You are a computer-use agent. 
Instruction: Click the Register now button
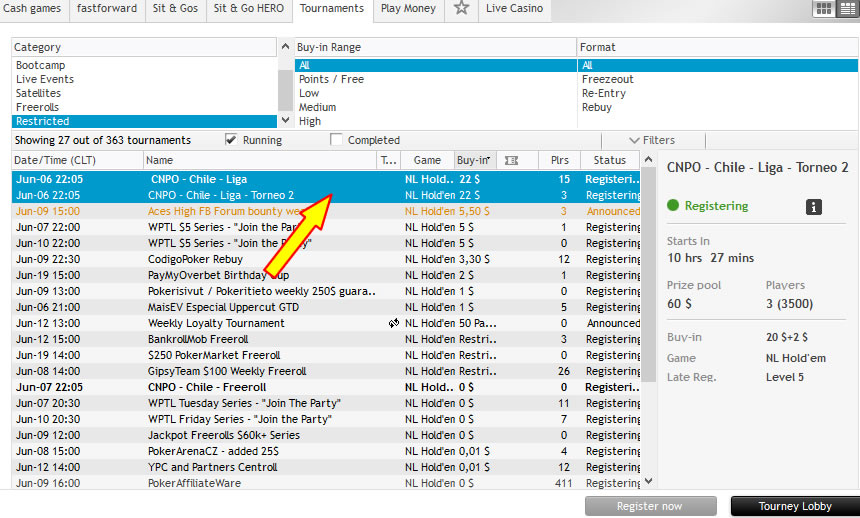pos(650,506)
